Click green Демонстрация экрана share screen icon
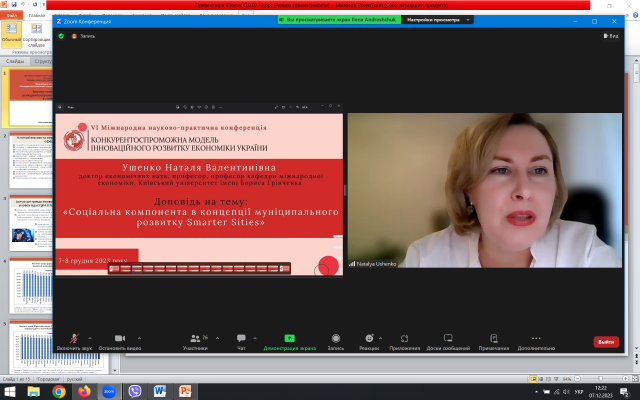 click(x=289, y=339)
